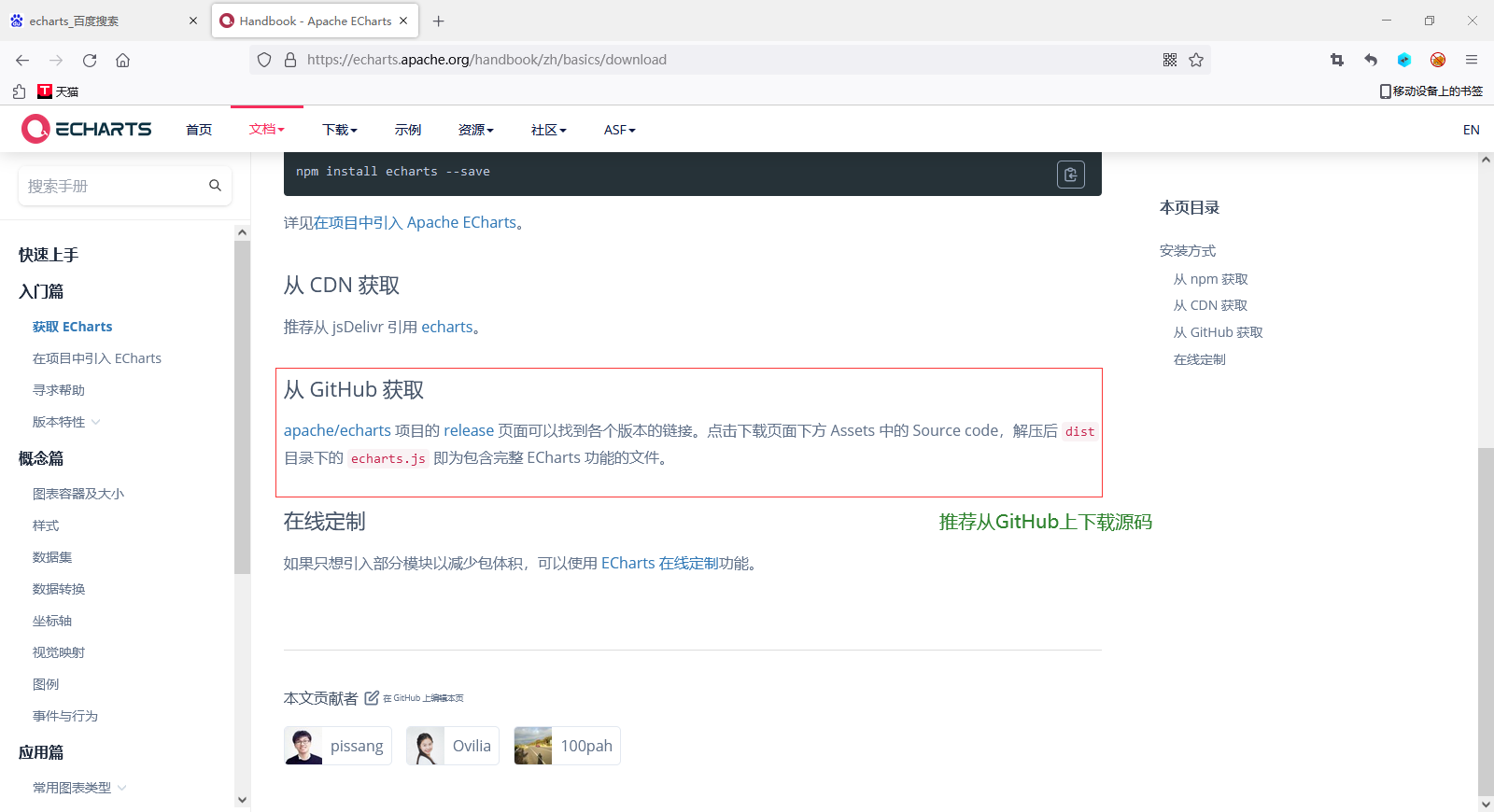Jump to 在线定制 in page contents
Image resolution: width=1494 pixels, height=812 pixels.
(1199, 359)
